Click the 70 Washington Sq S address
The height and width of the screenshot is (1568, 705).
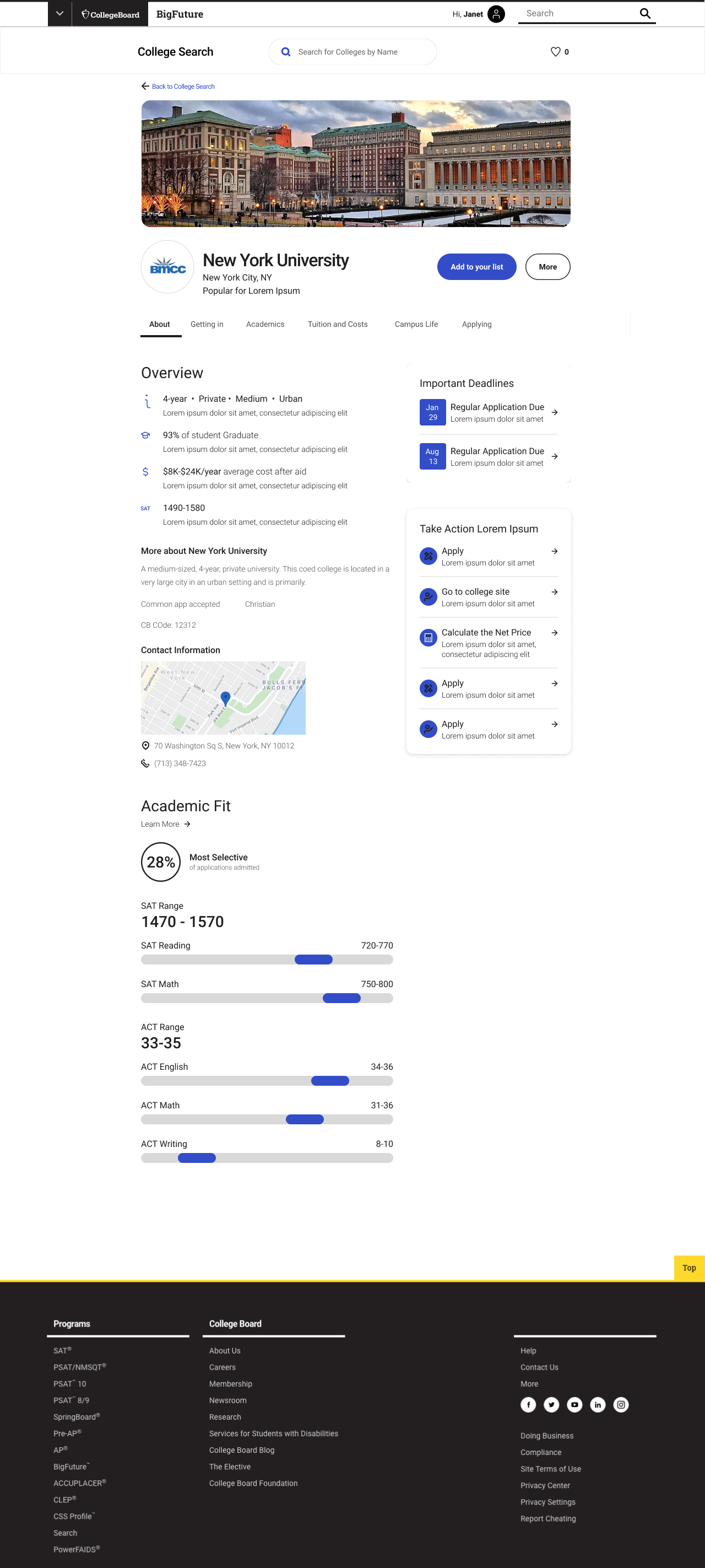point(224,746)
